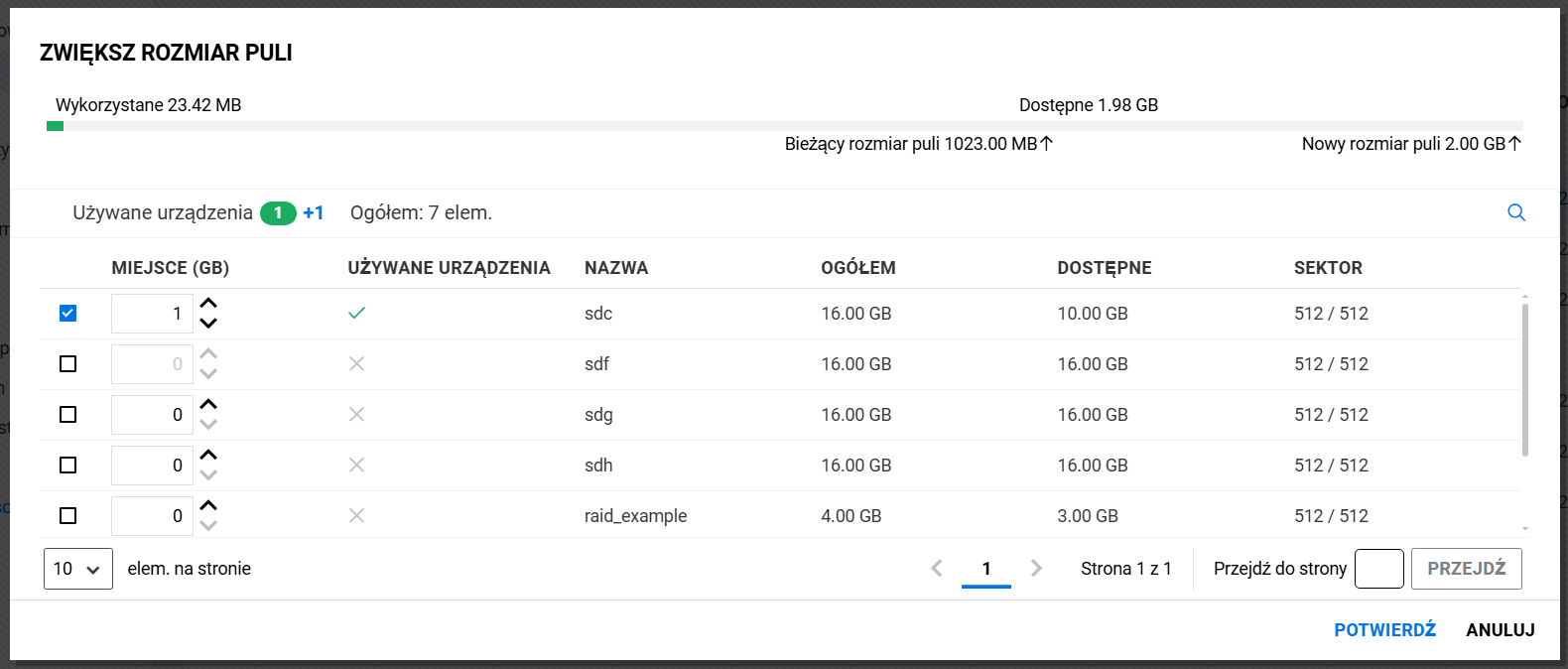Open the items per page dropdown
The image size is (1568, 669).
77,569
